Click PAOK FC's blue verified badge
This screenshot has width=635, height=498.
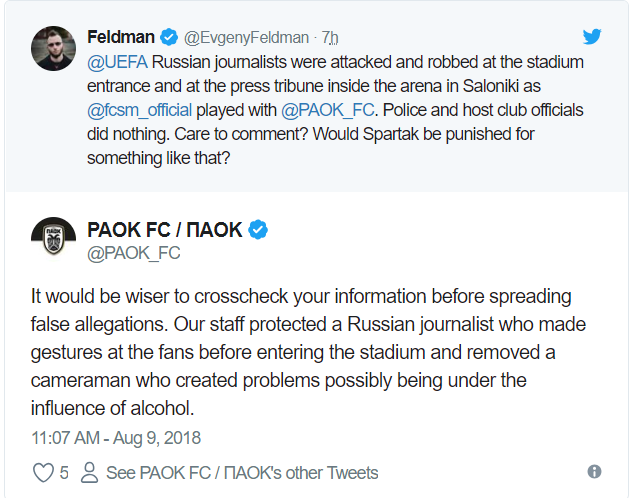click(x=258, y=230)
